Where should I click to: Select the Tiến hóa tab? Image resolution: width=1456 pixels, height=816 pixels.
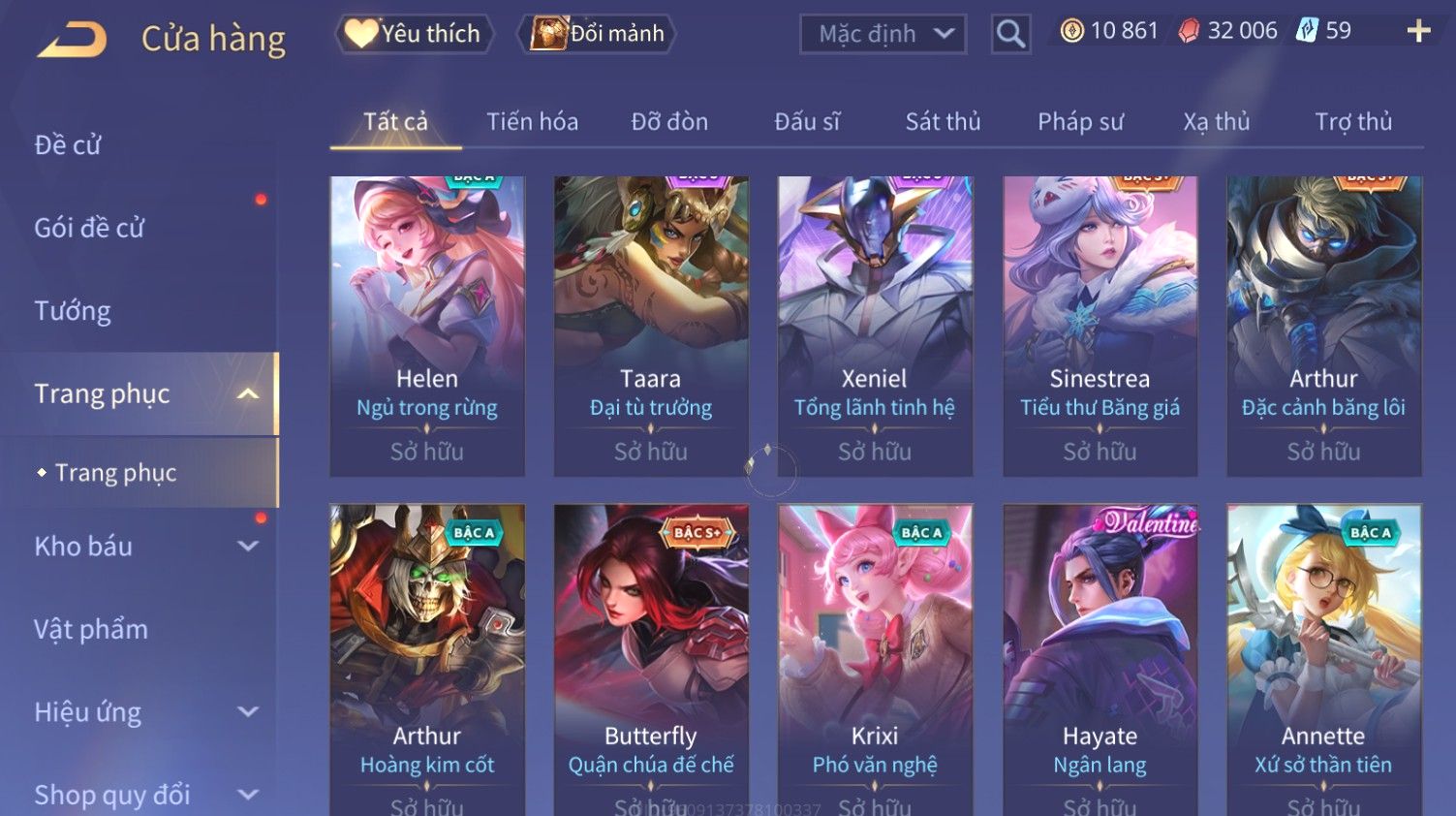(532, 122)
